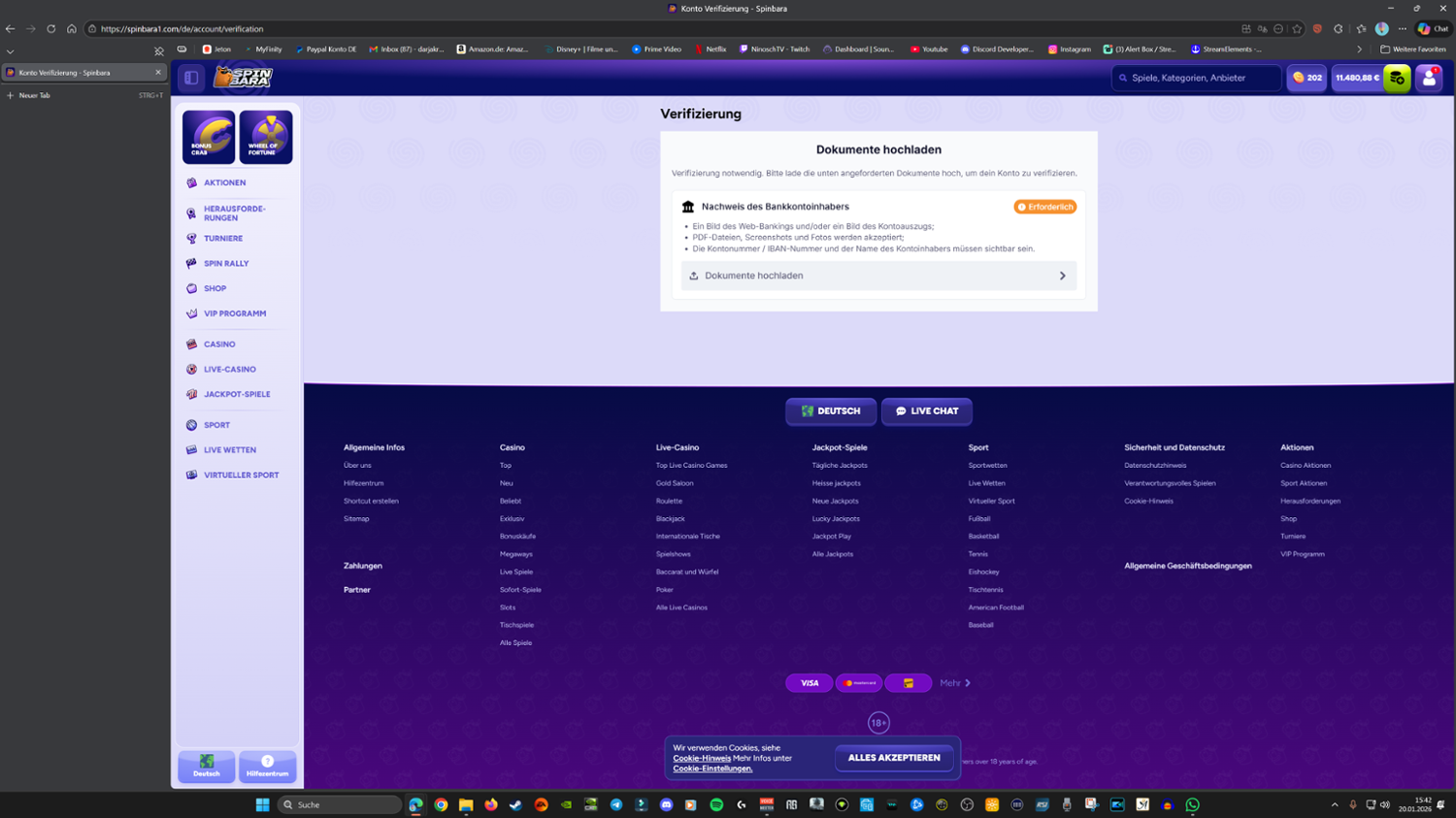1456x818 pixels.
Task: Open the user profile avatar icon
Action: pos(1429,78)
